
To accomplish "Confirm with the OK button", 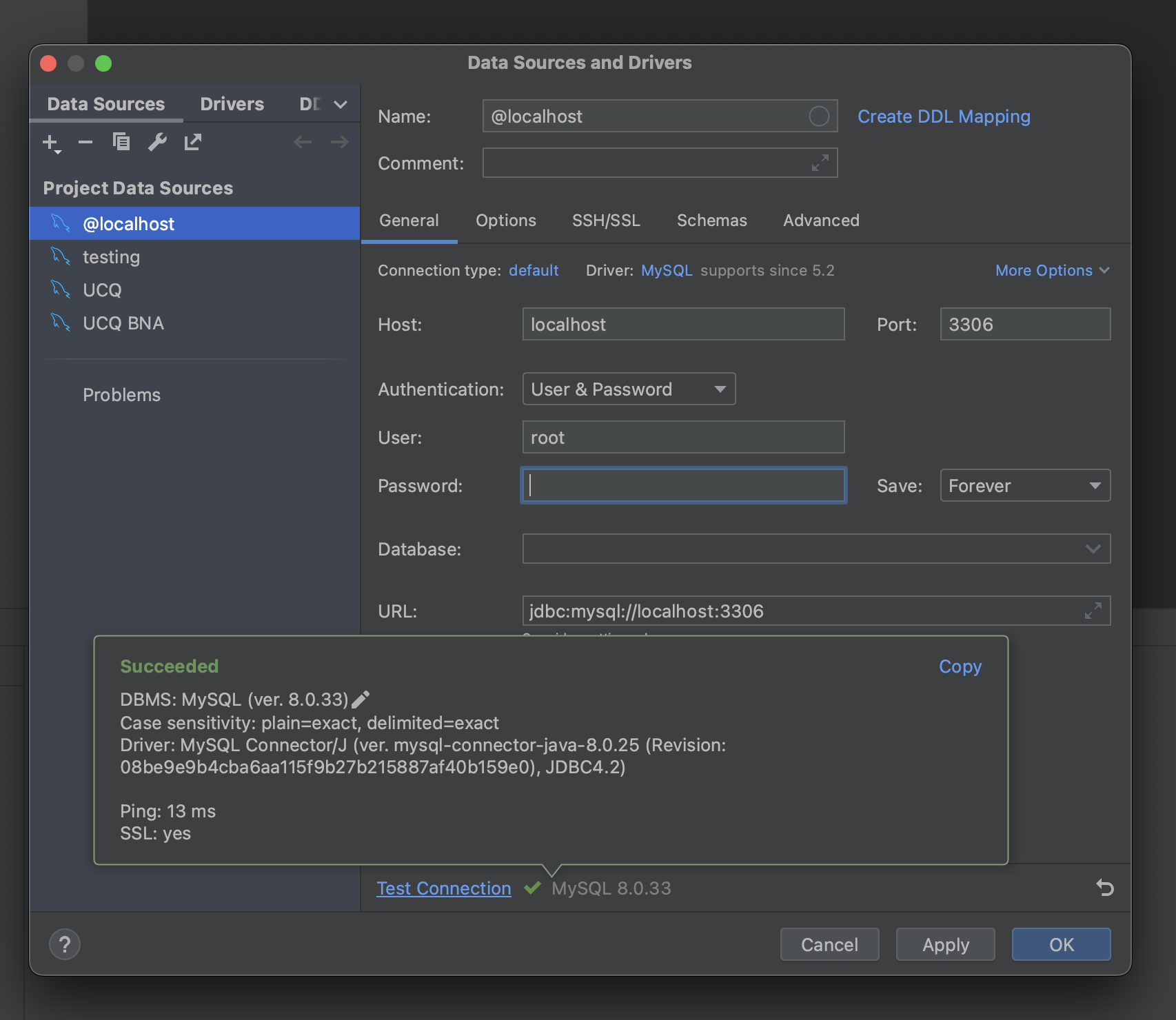I will [1061, 944].
